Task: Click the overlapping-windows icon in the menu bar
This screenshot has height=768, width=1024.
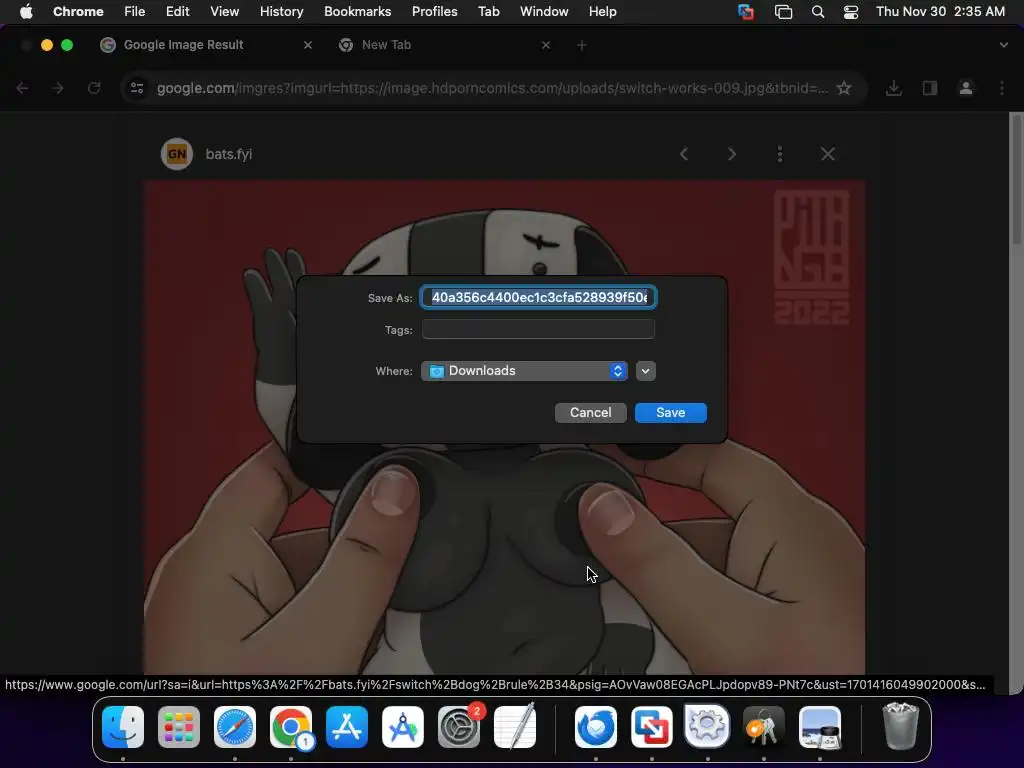Action: pyautogui.click(x=783, y=12)
